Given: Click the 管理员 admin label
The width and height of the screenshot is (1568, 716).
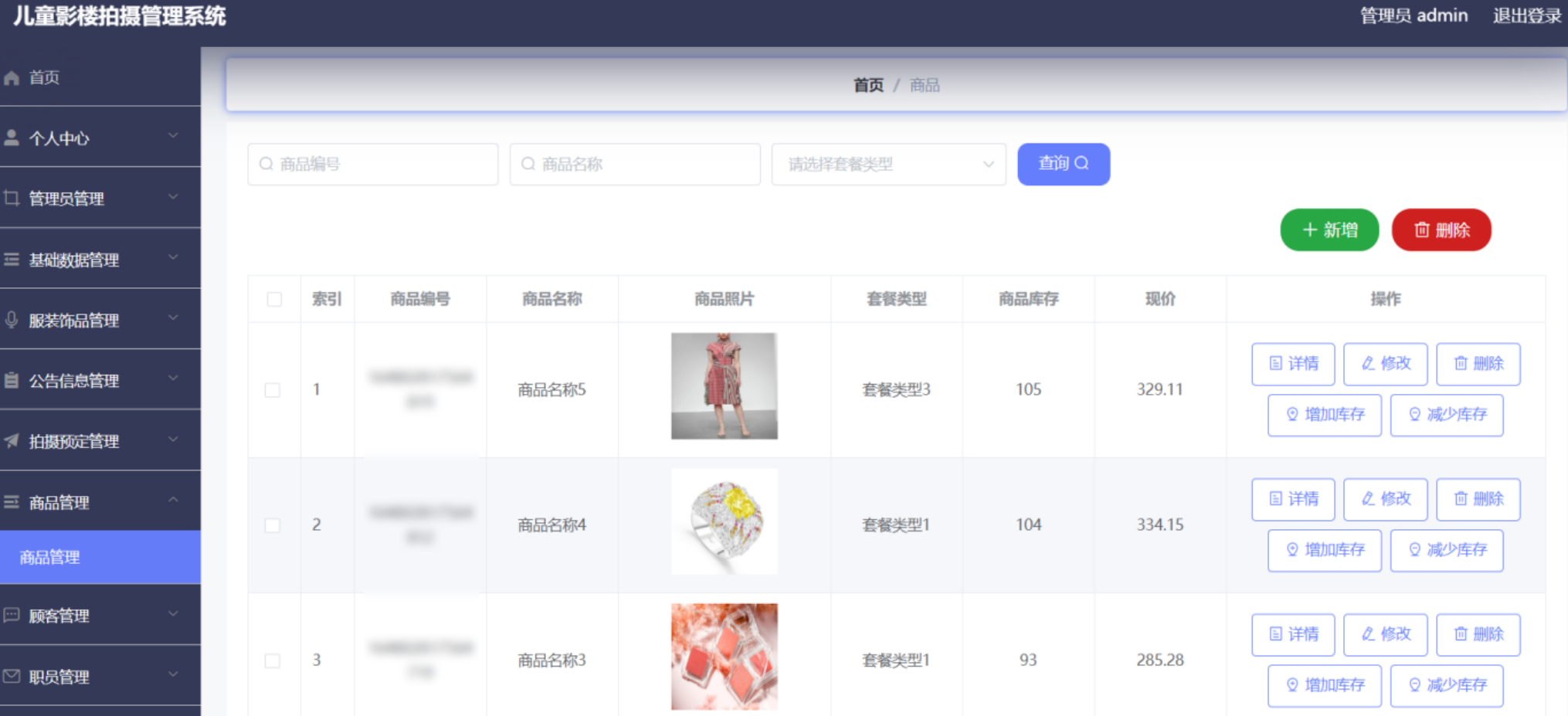Looking at the screenshot, I should pyautogui.click(x=1414, y=15).
